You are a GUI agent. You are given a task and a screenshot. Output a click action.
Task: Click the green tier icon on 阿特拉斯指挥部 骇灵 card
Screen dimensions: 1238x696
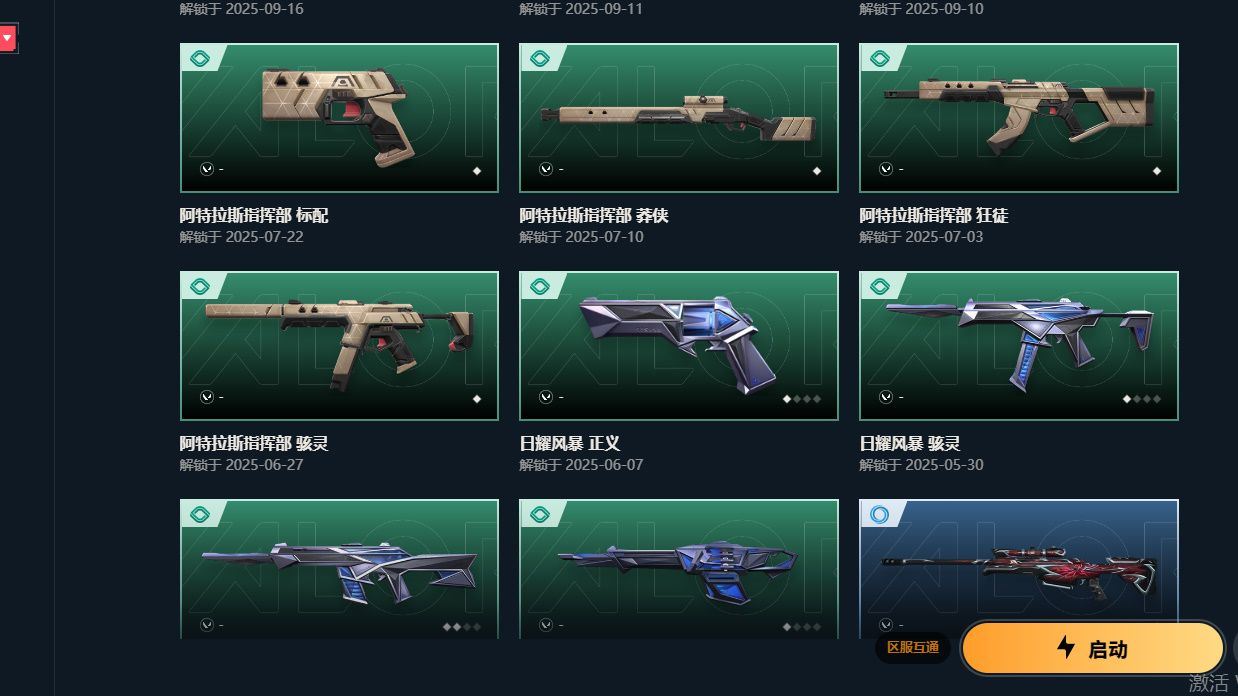click(x=199, y=287)
